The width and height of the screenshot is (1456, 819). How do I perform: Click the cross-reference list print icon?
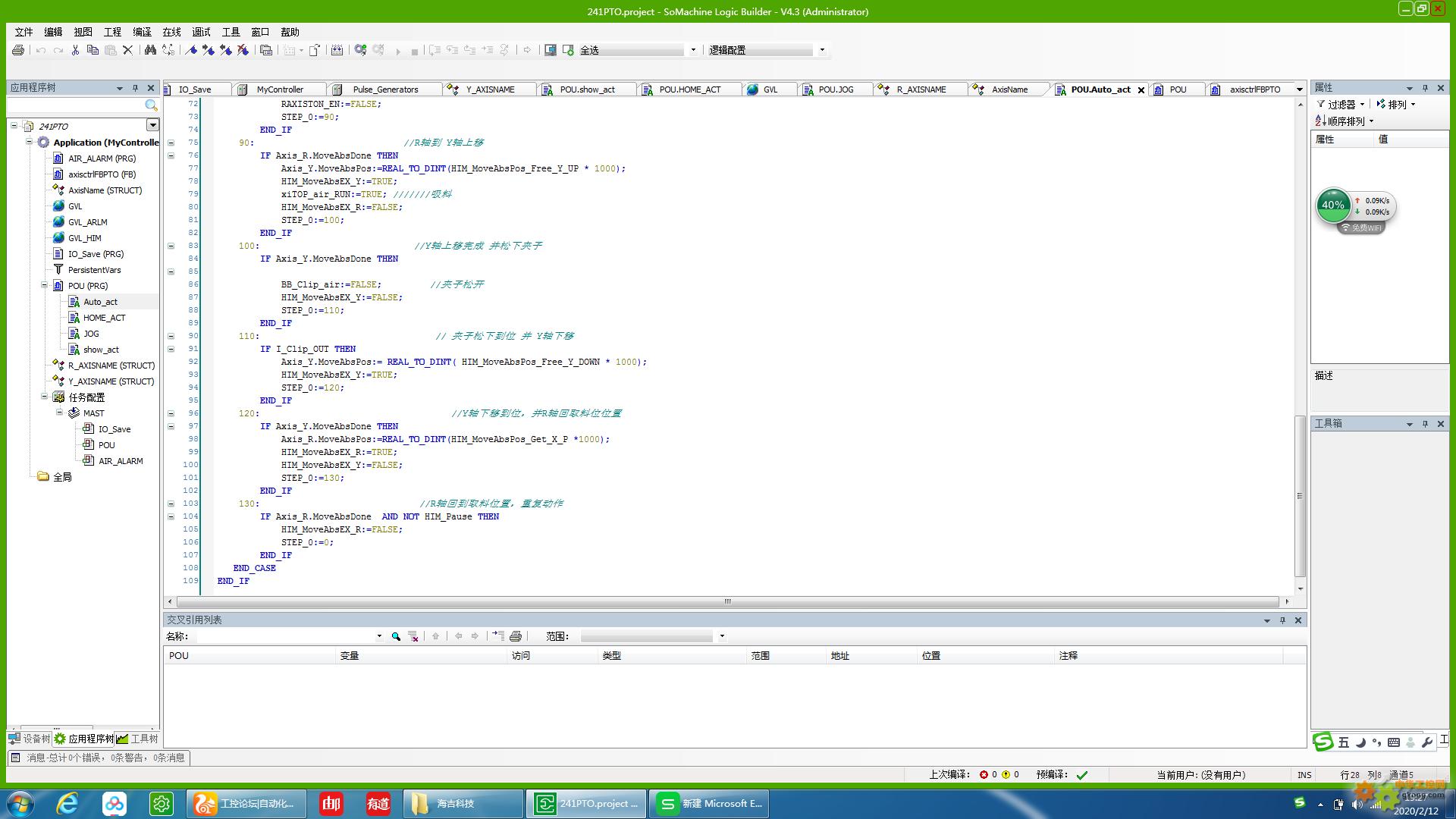click(x=516, y=636)
